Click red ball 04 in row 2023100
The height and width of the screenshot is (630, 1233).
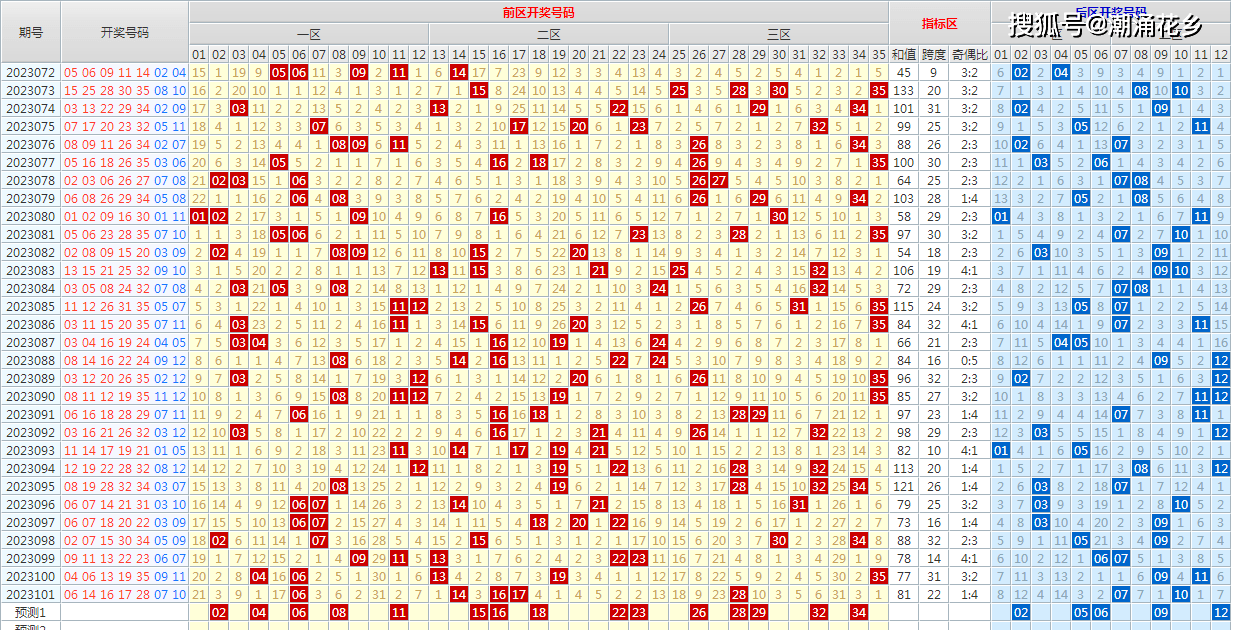tap(259, 576)
